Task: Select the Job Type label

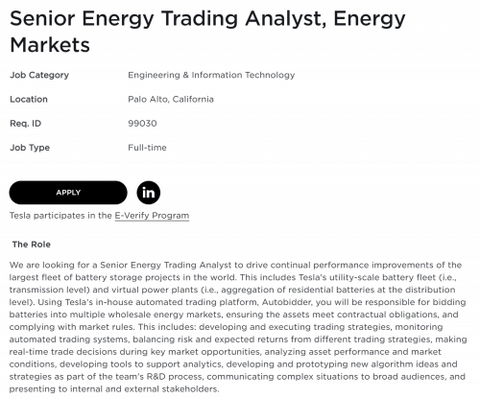Action: 30,148
